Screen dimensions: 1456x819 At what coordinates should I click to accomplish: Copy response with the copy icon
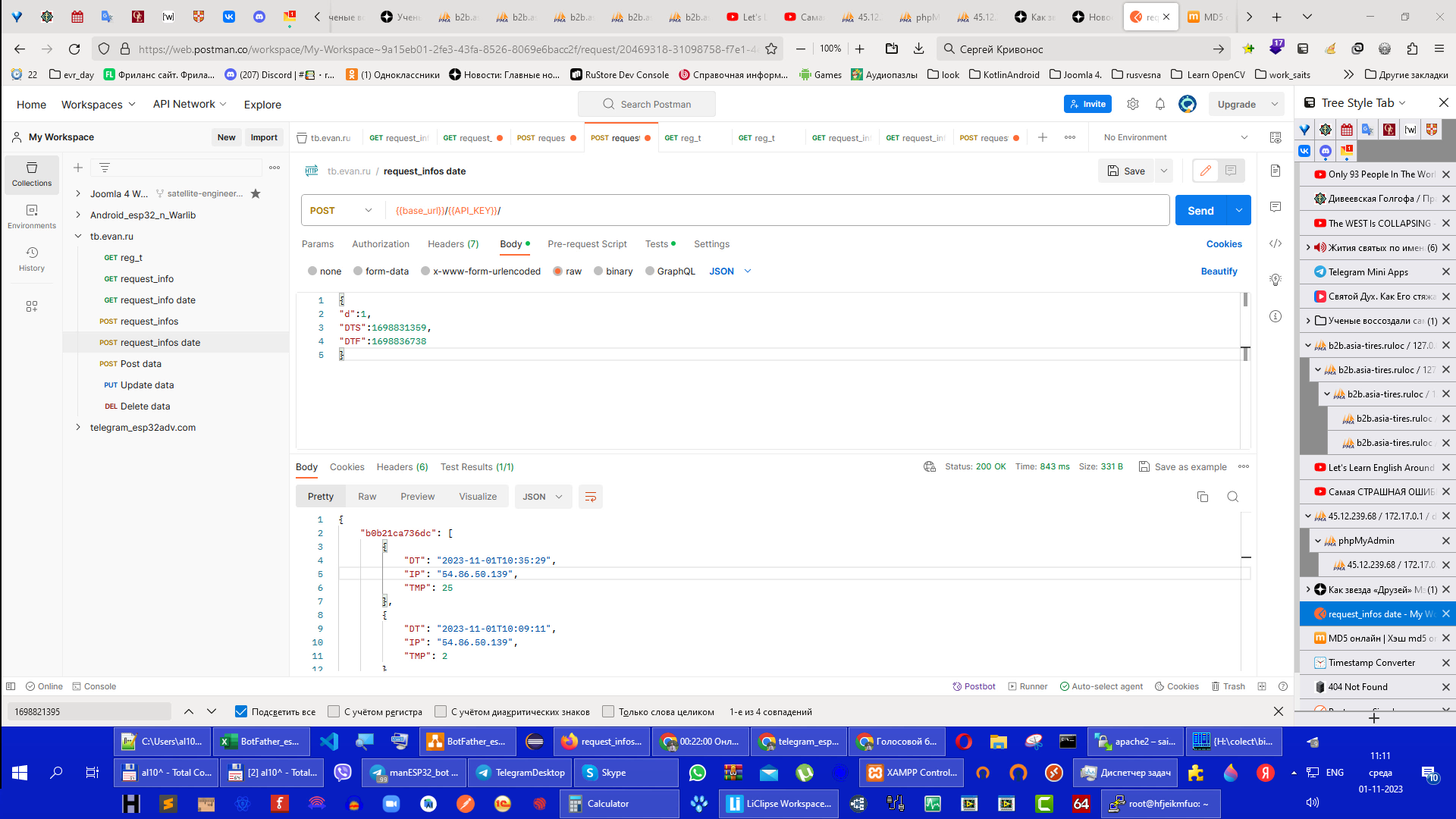[1203, 497]
